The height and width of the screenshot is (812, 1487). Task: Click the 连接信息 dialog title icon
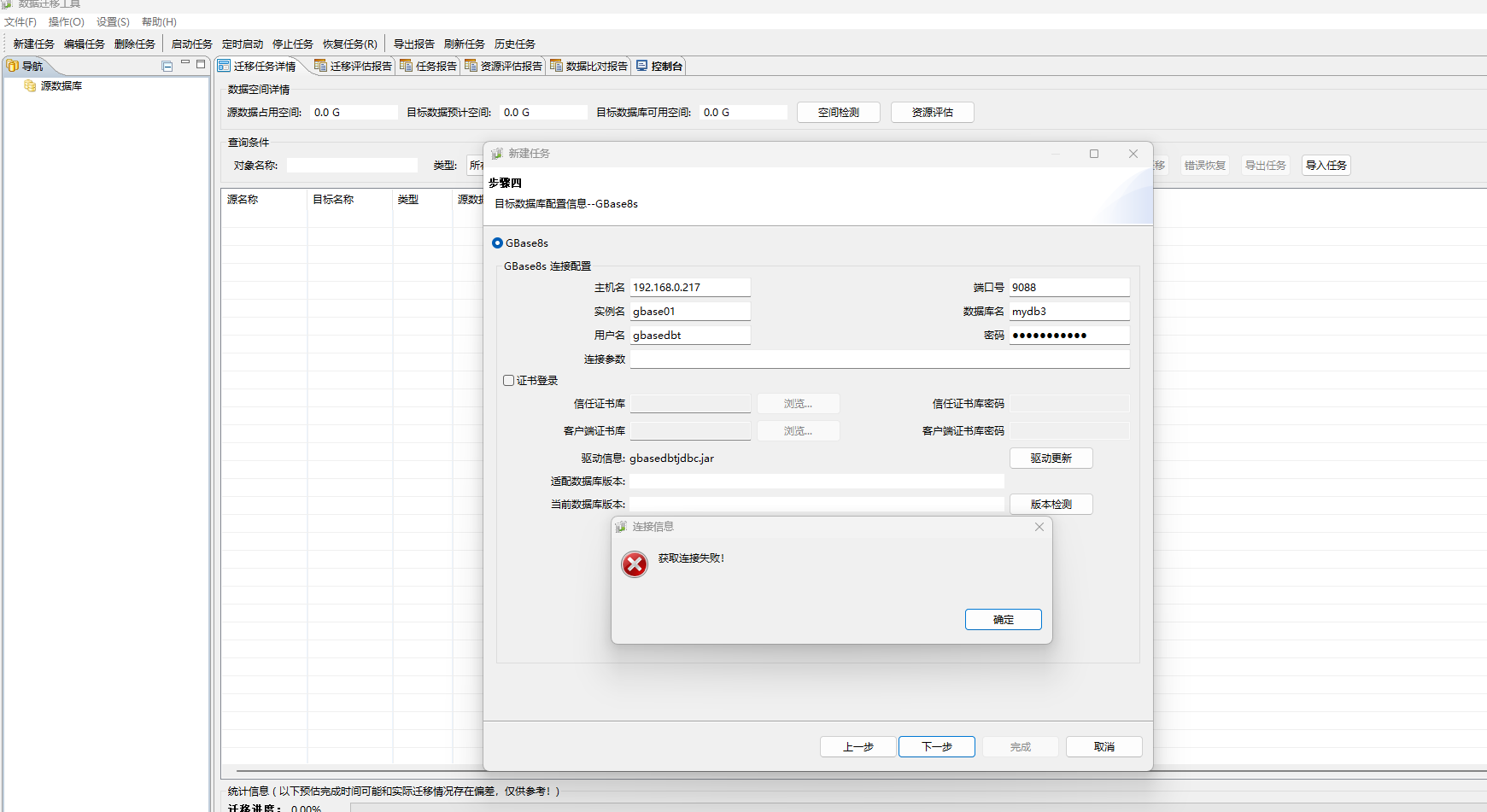click(621, 527)
